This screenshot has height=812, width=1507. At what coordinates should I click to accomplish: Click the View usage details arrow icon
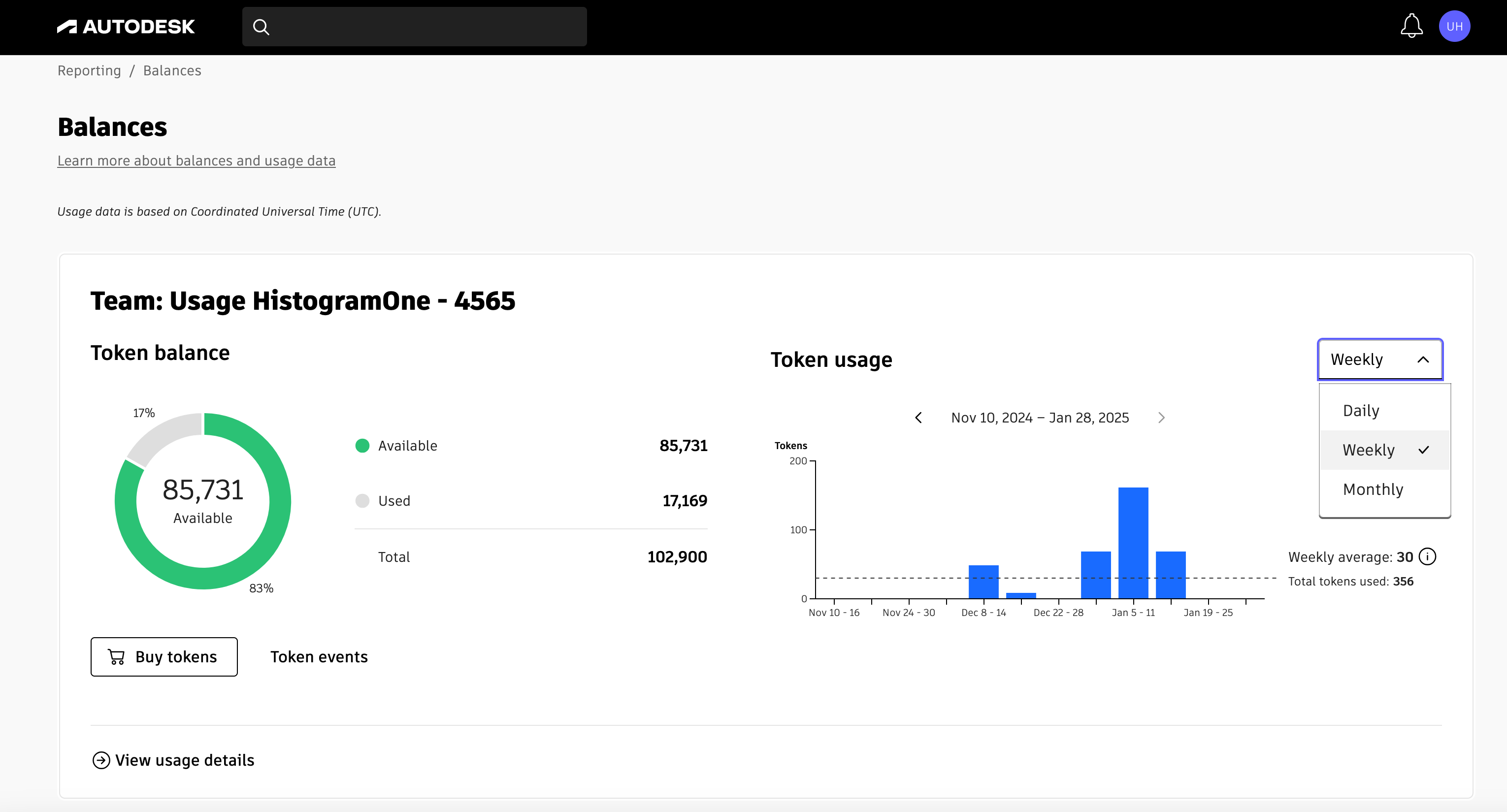(x=101, y=760)
